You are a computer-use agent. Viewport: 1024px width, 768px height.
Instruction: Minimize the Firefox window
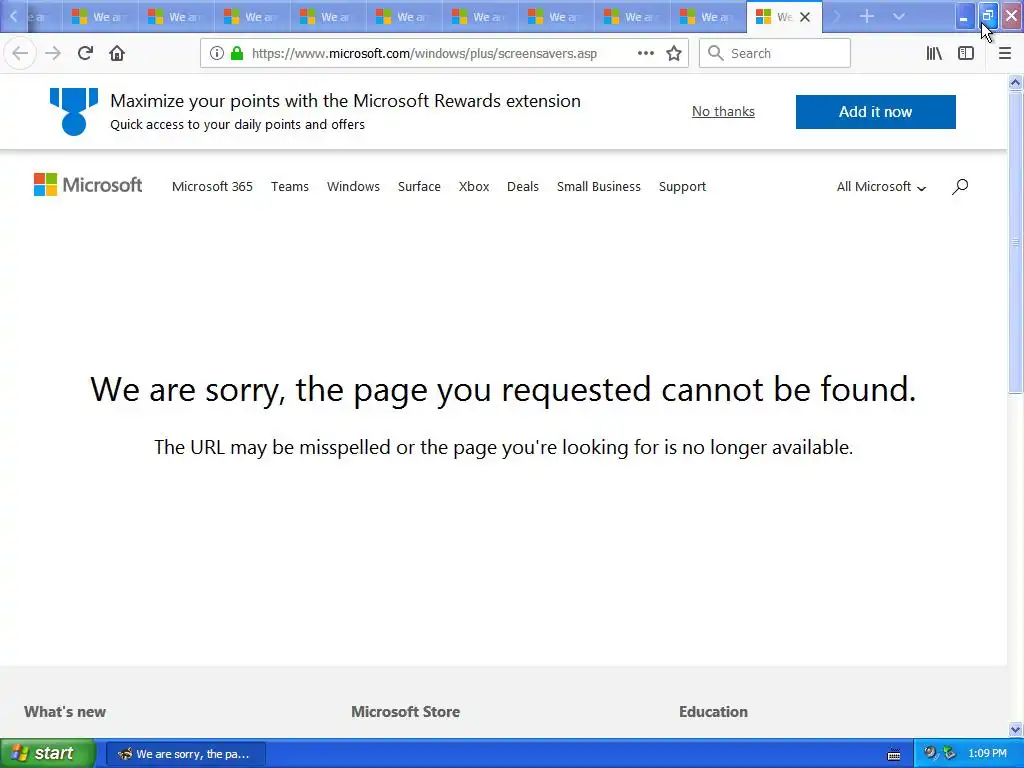(x=964, y=16)
